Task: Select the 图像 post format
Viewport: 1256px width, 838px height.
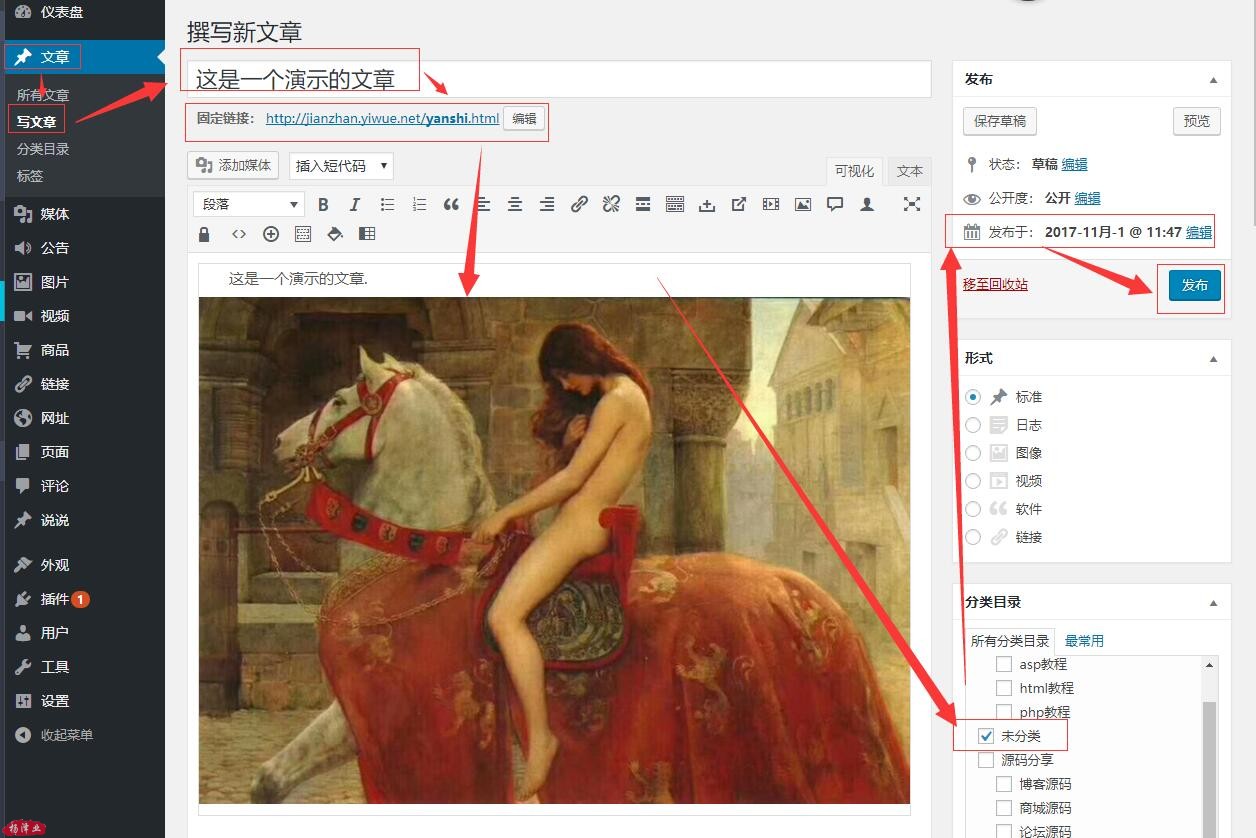Action: [x=973, y=453]
